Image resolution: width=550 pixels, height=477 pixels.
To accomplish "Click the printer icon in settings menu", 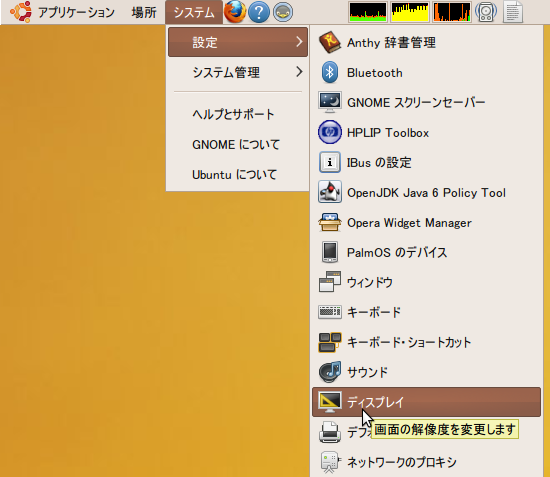I will point(330,432).
